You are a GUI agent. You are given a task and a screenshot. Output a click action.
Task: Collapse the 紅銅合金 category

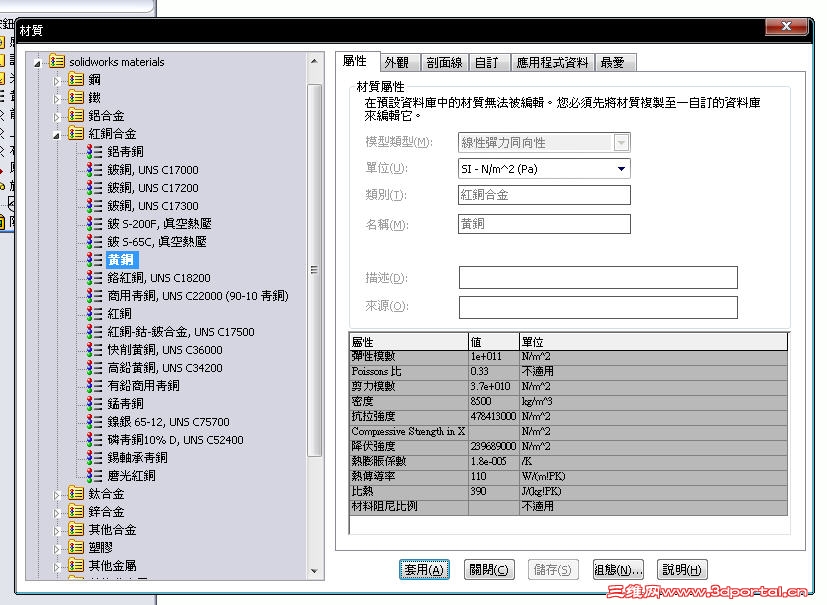(x=56, y=136)
